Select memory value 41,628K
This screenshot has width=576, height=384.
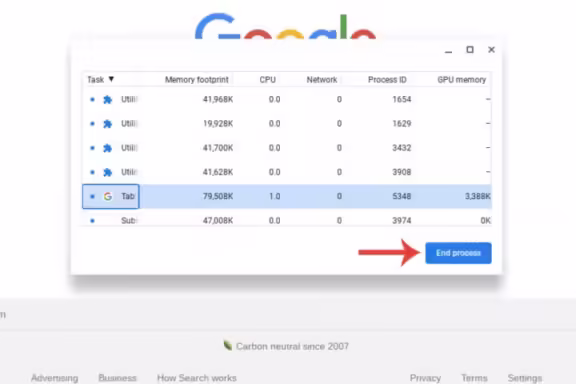click(218, 172)
